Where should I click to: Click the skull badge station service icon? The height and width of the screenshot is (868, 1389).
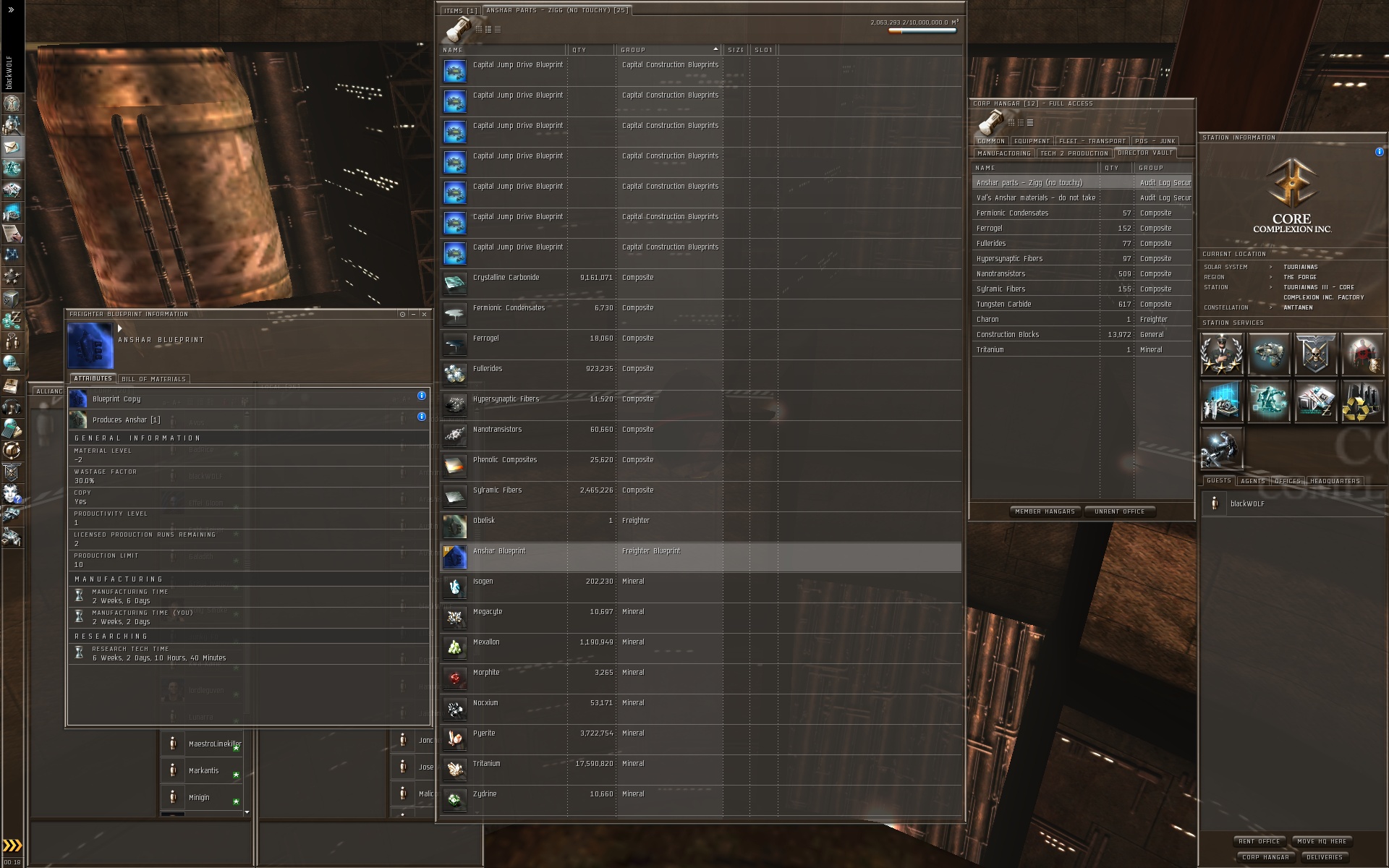click(1315, 354)
